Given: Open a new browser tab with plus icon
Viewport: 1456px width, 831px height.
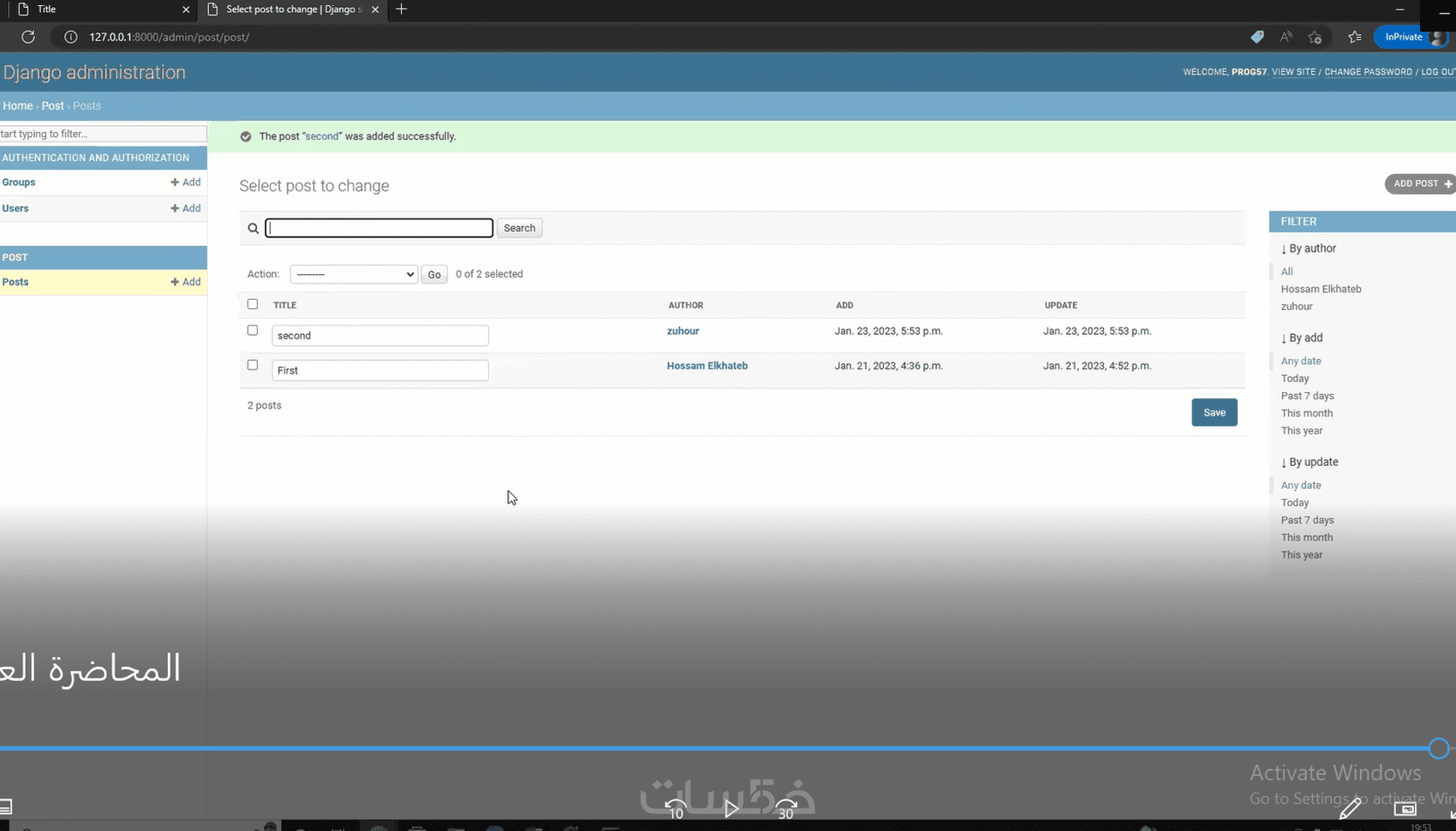Looking at the screenshot, I should [401, 9].
